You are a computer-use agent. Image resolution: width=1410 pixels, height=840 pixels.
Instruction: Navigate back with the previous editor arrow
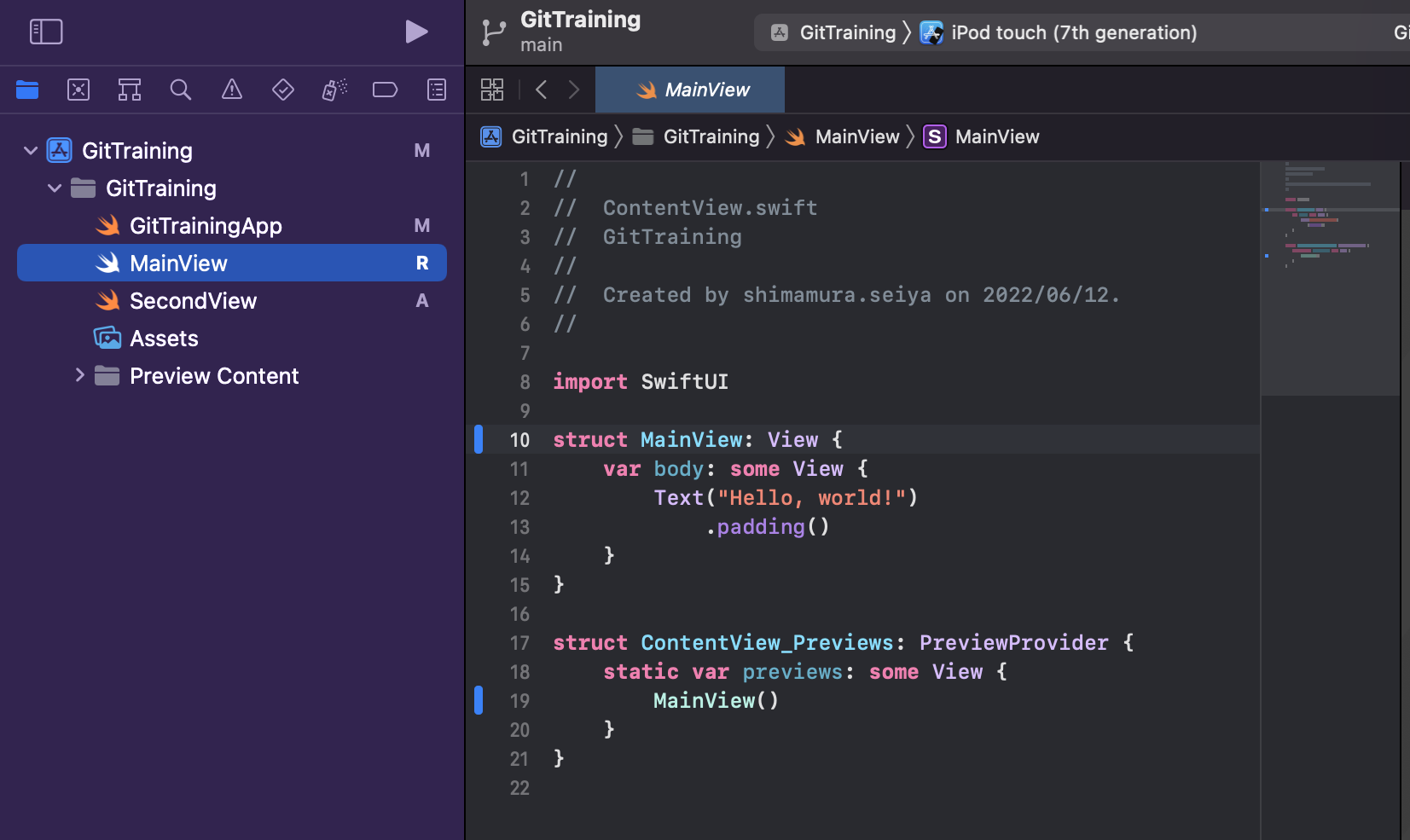coord(543,89)
